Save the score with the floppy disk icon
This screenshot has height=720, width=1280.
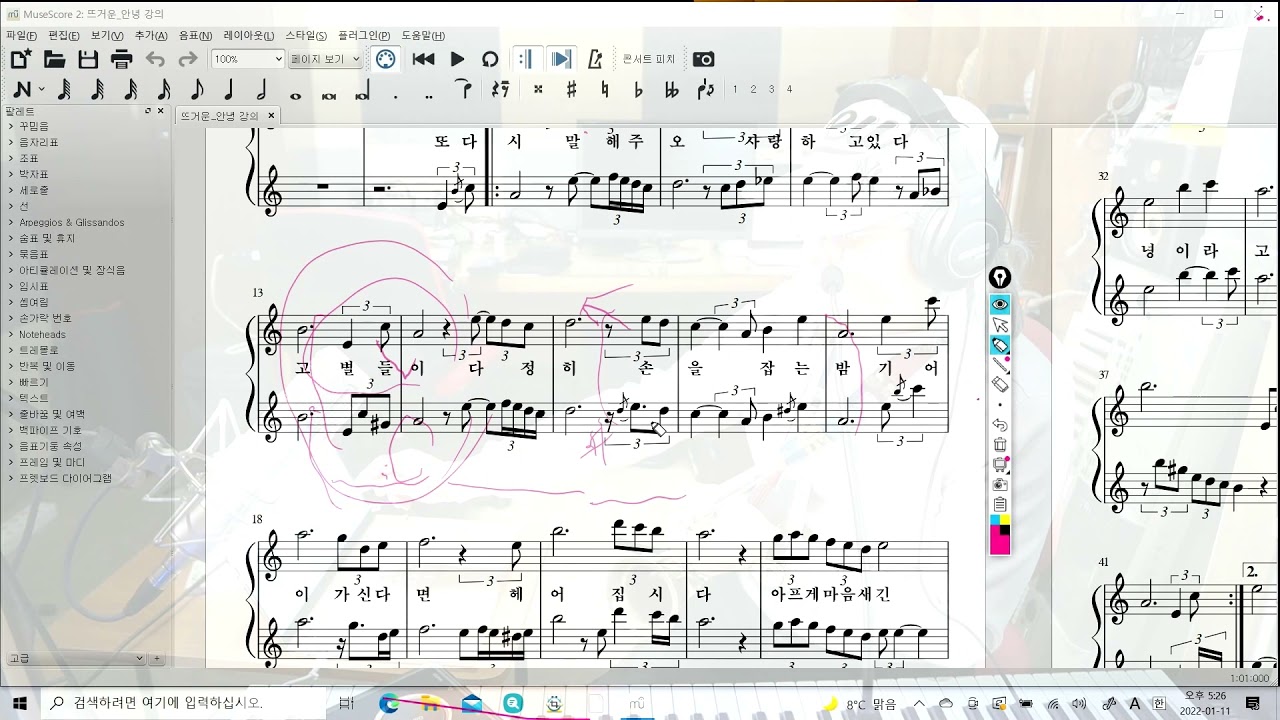(88, 59)
